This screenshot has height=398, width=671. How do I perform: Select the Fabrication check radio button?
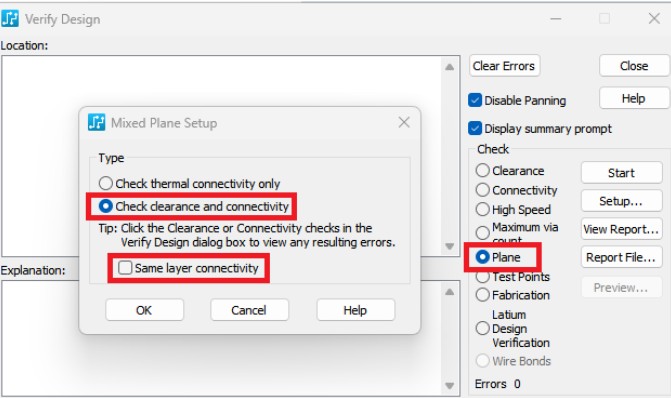pyautogui.click(x=482, y=295)
